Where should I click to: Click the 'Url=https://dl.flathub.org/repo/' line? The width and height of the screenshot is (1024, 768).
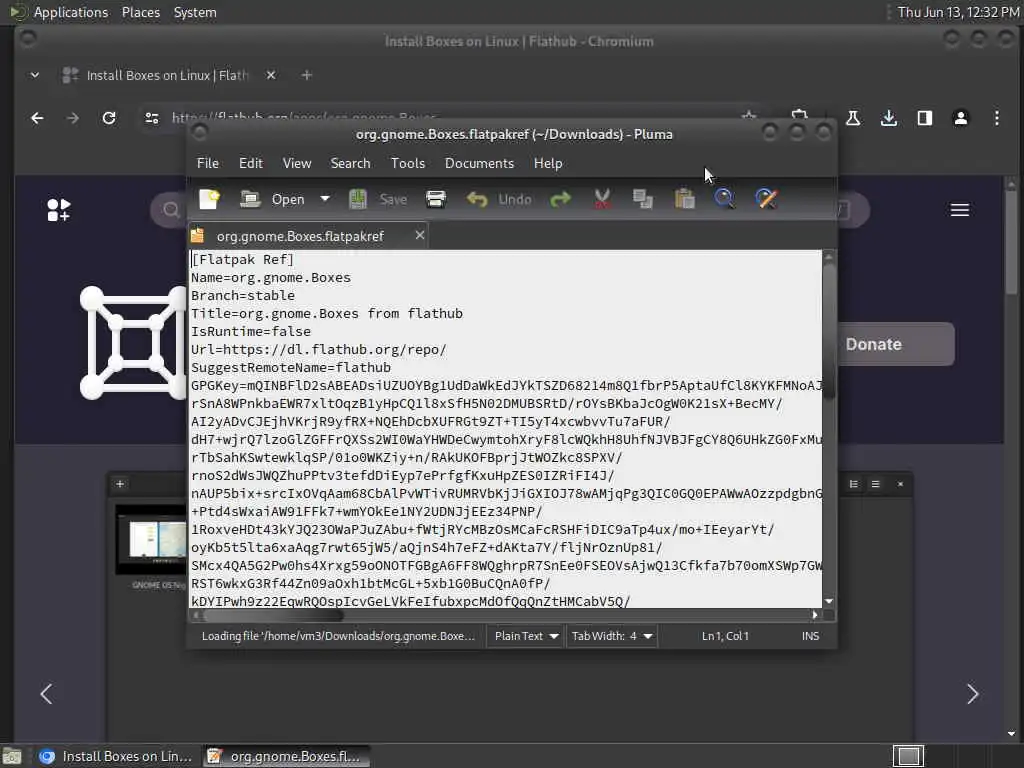click(319, 349)
